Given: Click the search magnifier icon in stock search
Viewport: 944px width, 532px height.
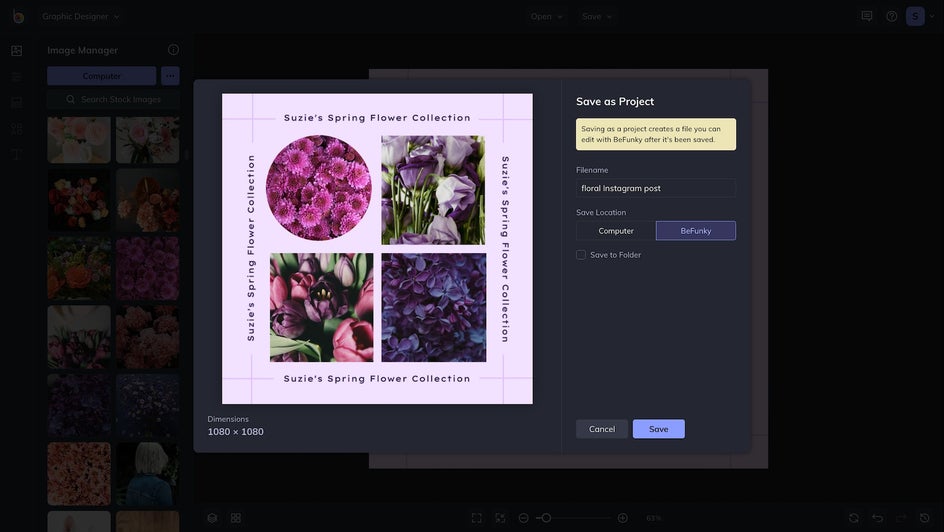Looking at the screenshot, I should pos(70,99).
